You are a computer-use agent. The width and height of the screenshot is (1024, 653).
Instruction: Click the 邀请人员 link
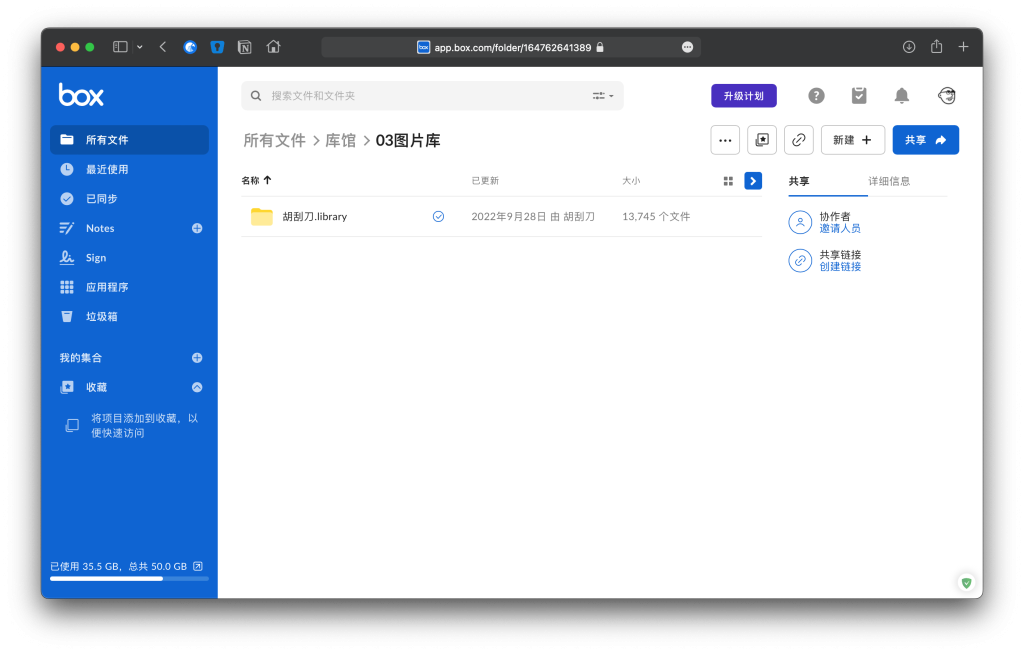tap(840, 229)
